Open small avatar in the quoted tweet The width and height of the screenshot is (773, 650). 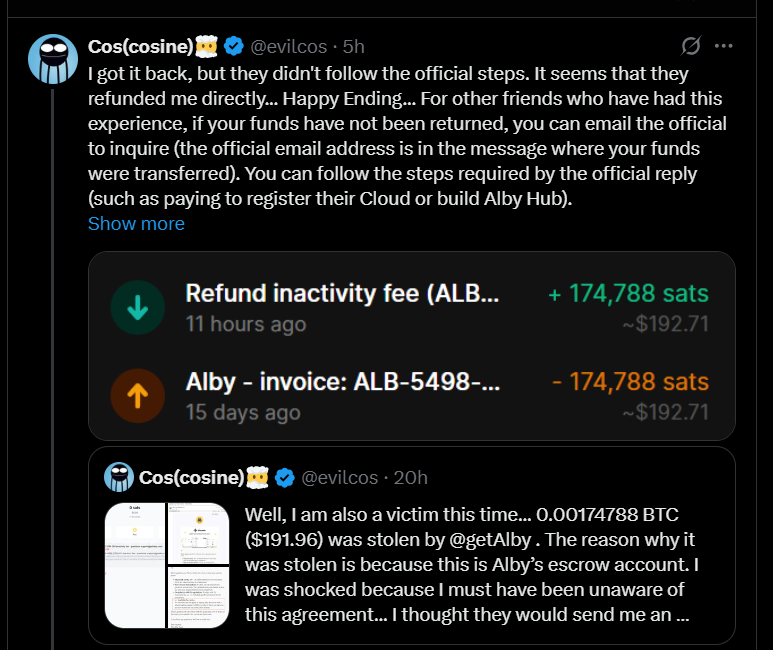[x=119, y=477]
